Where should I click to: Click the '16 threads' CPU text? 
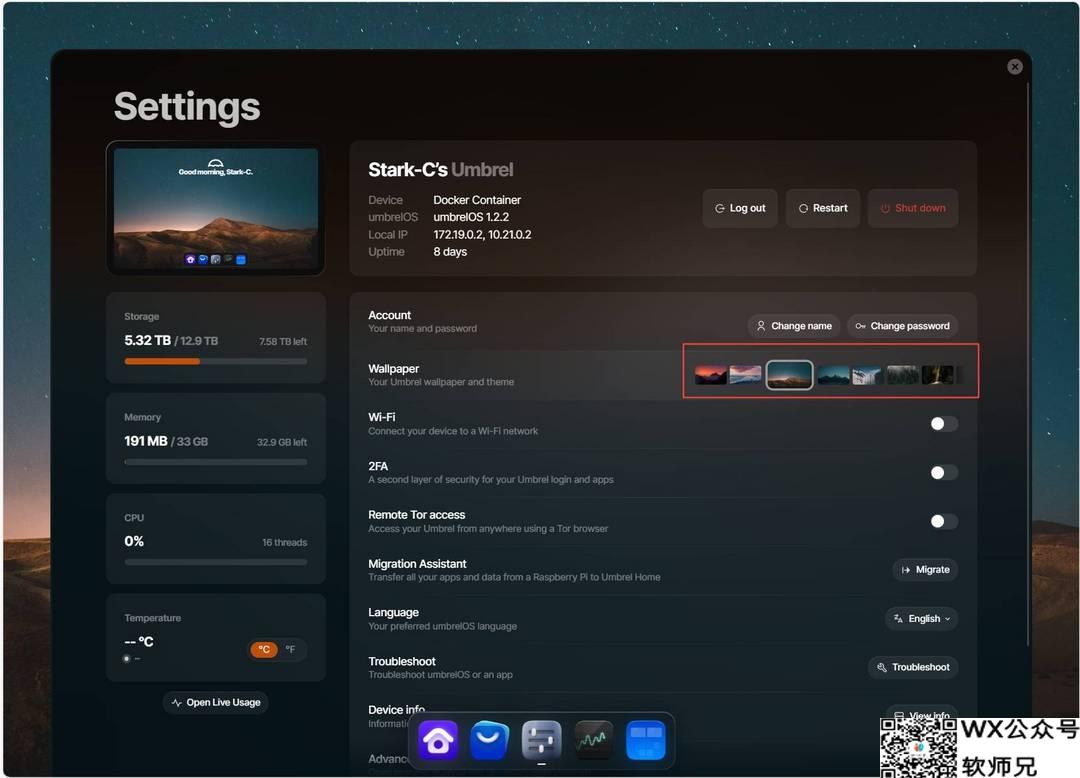coord(284,543)
